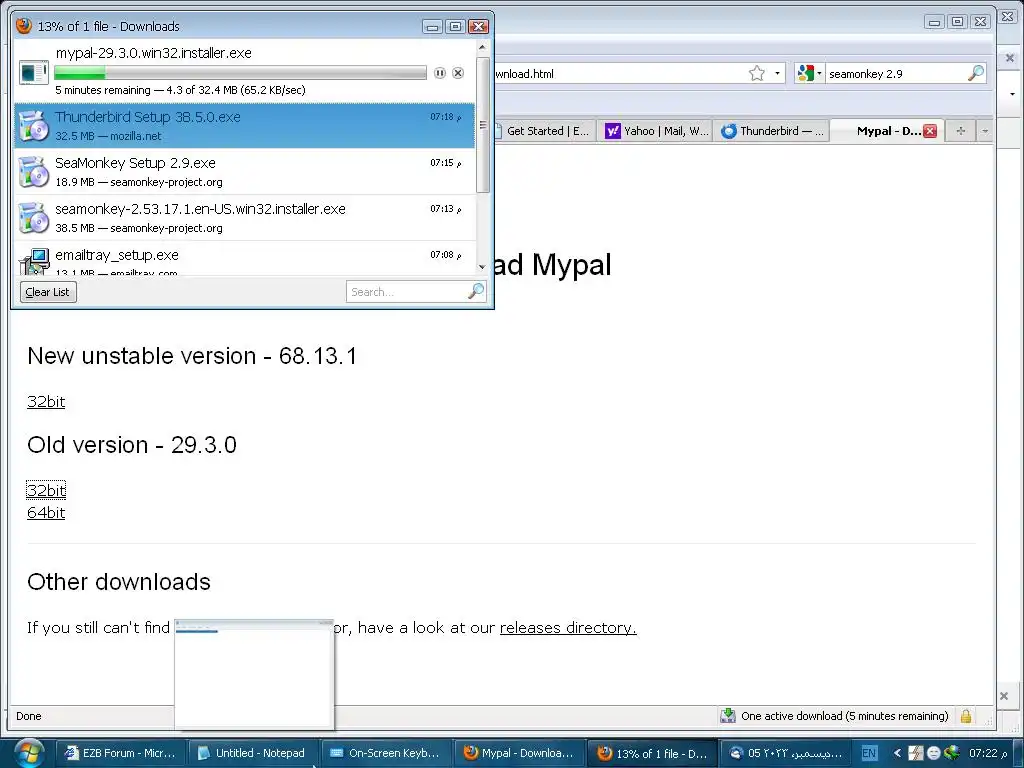Click the downloads list scrollbar thumb
This screenshot has width=1024, height=768.
pyautogui.click(x=483, y=125)
